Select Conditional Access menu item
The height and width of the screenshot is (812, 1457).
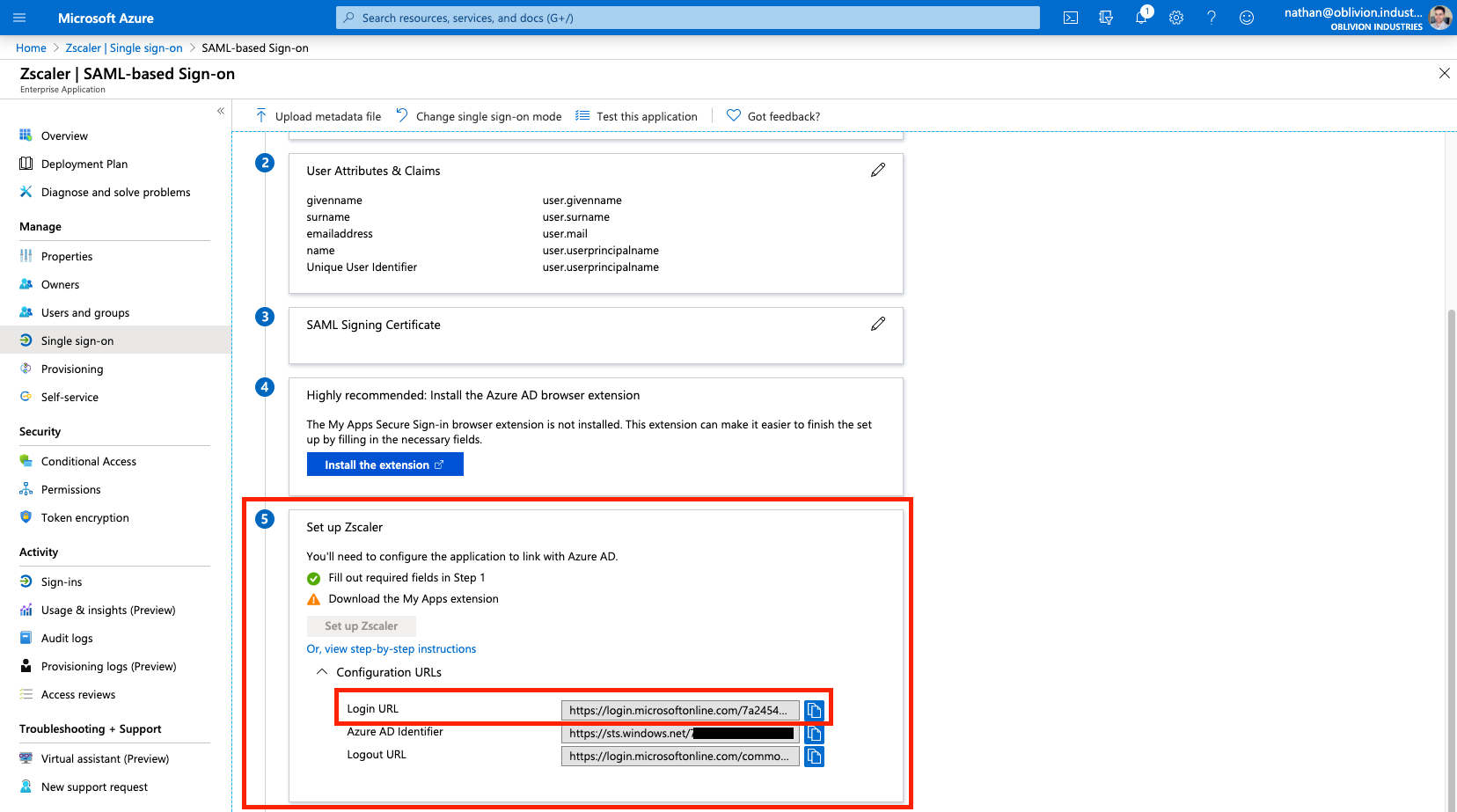pyautogui.click(x=89, y=462)
